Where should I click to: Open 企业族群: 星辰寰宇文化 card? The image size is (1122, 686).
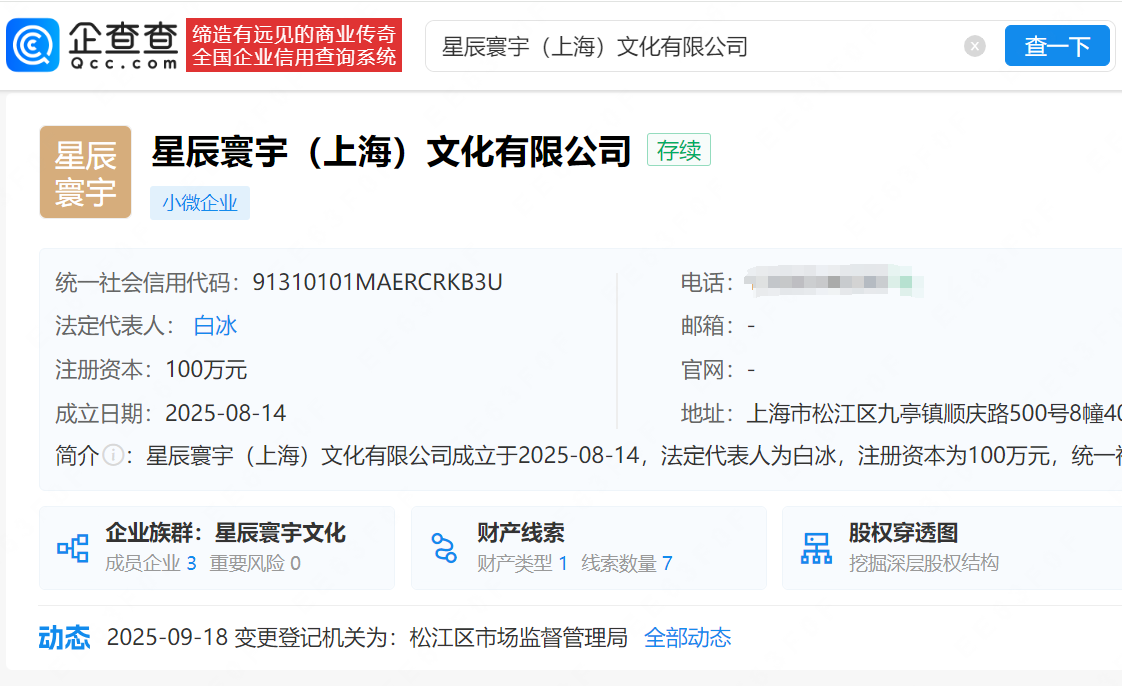point(225,533)
